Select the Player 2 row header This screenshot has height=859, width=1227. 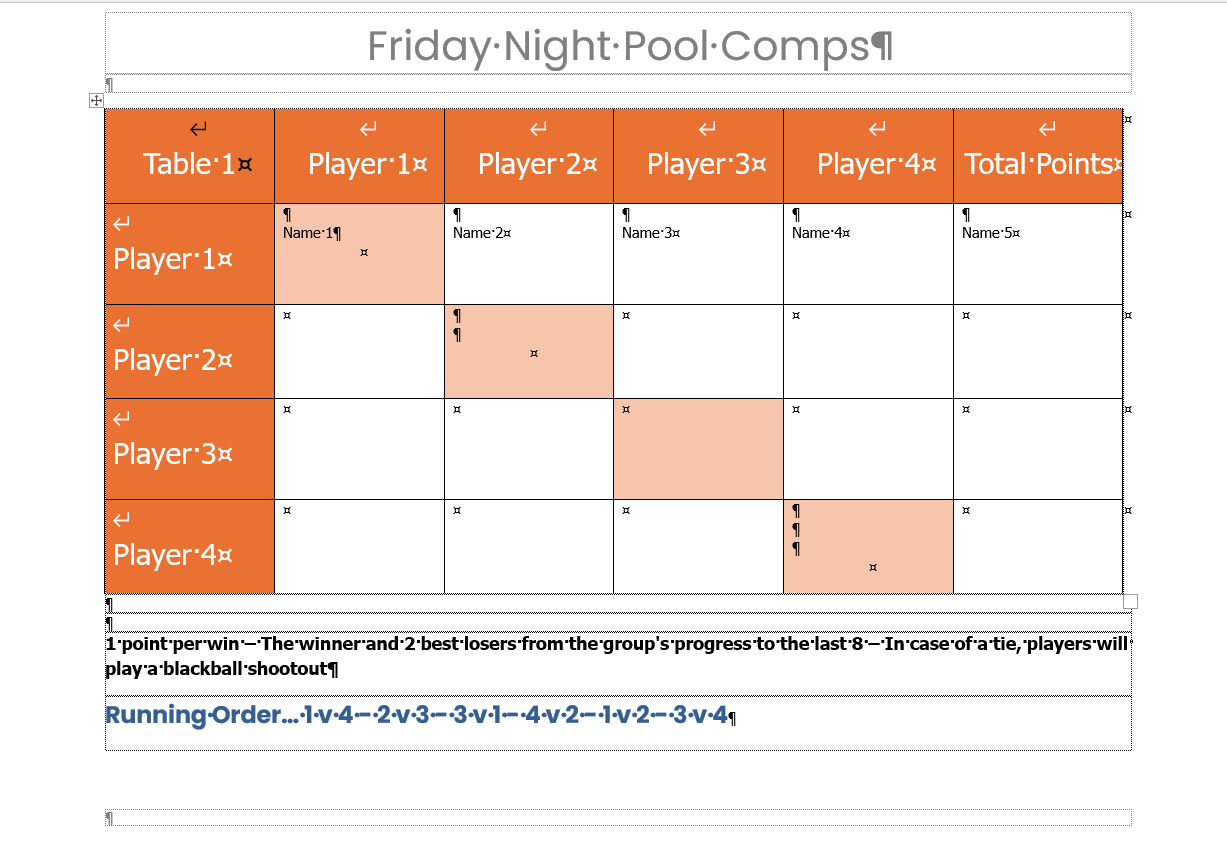click(189, 351)
